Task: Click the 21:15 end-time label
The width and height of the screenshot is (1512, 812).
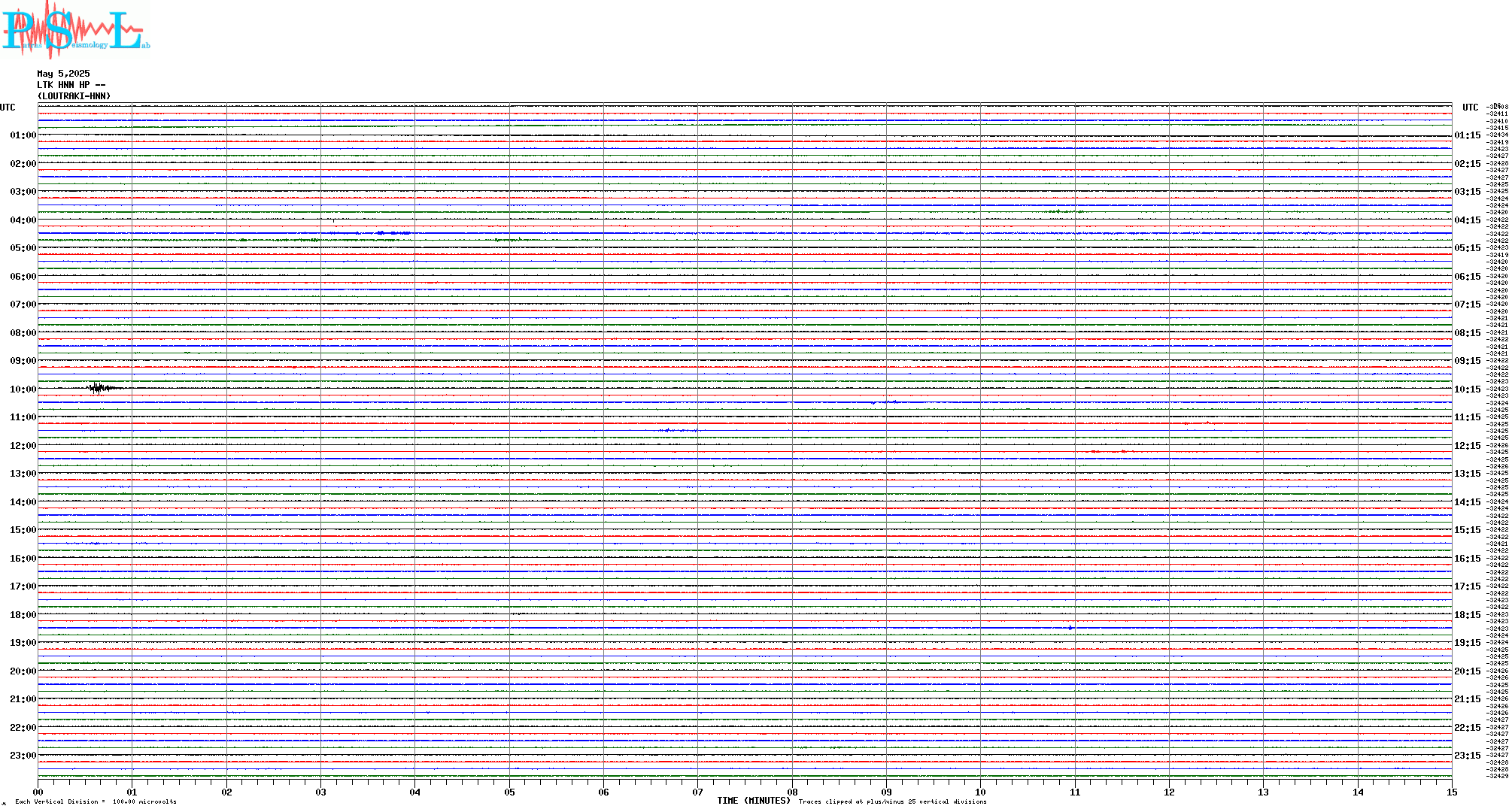Action: click(x=1468, y=699)
